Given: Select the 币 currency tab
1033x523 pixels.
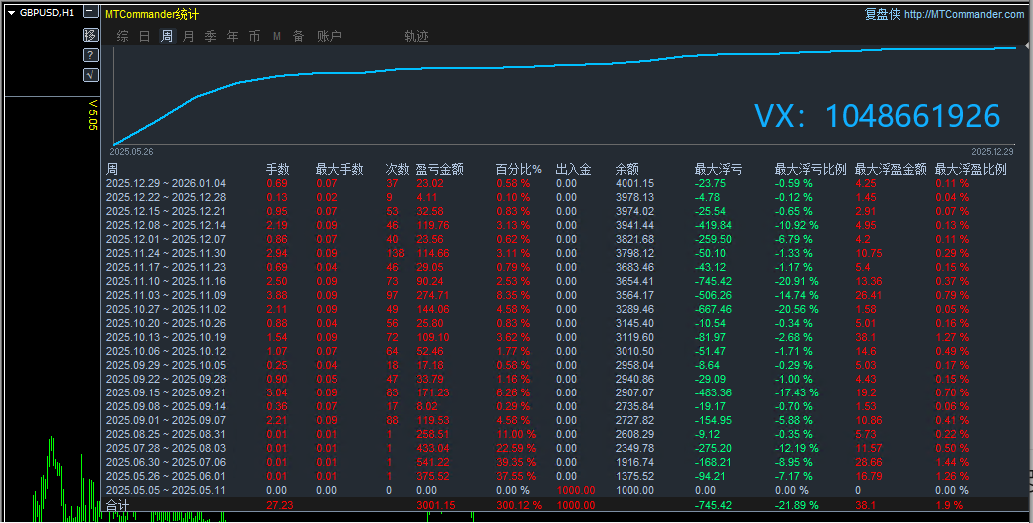Looking at the screenshot, I should click(x=254, y=36).
